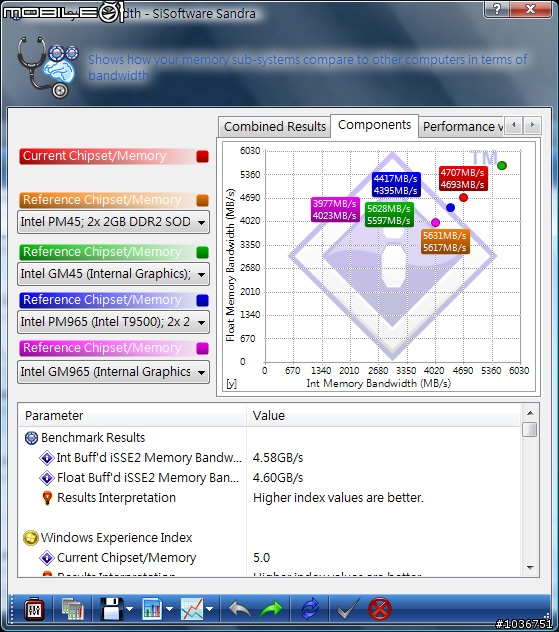The height and width of the screenshot is (632, 559).
Task: Open the line graph icon's dropdown arrow
Action: coord(209,609)
